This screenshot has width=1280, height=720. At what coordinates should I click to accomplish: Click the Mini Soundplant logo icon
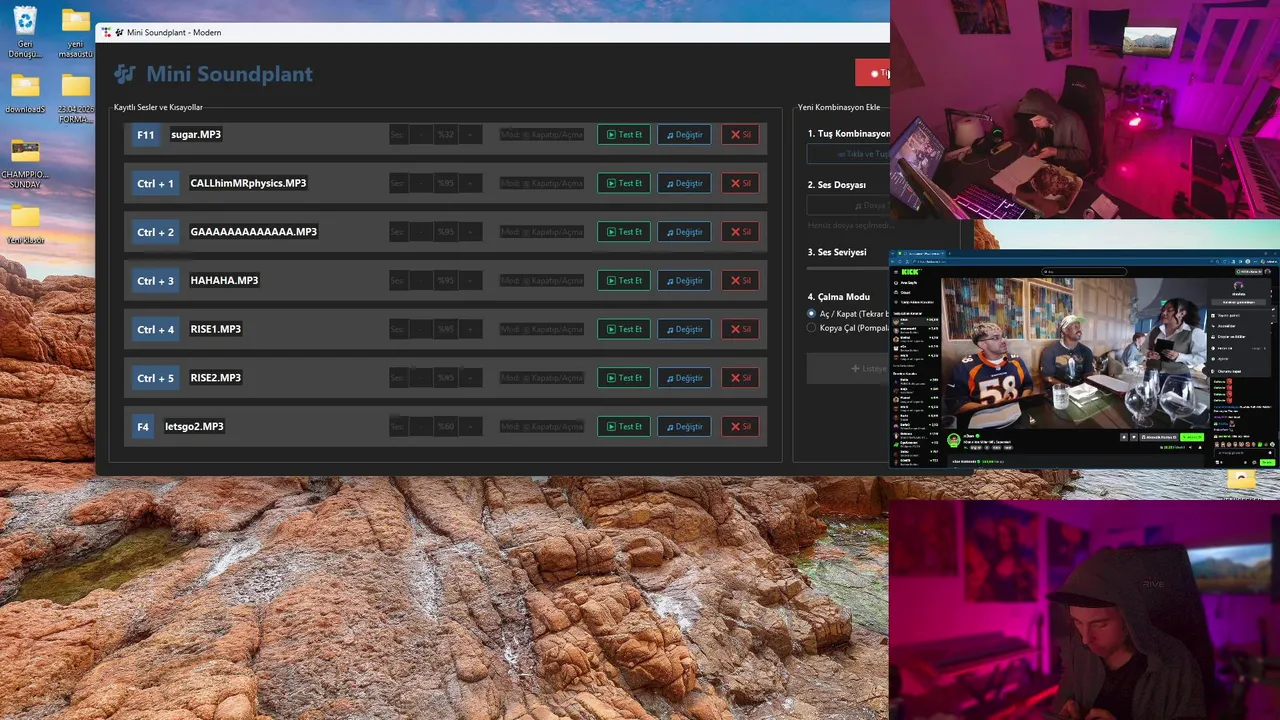(124, 74)
